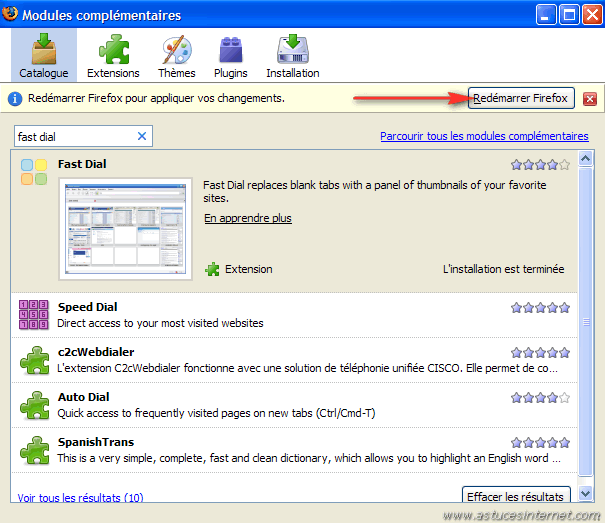Switch to the Plugins tab
The width and height of the screenshot is (605, 523).
pos(231,55)
